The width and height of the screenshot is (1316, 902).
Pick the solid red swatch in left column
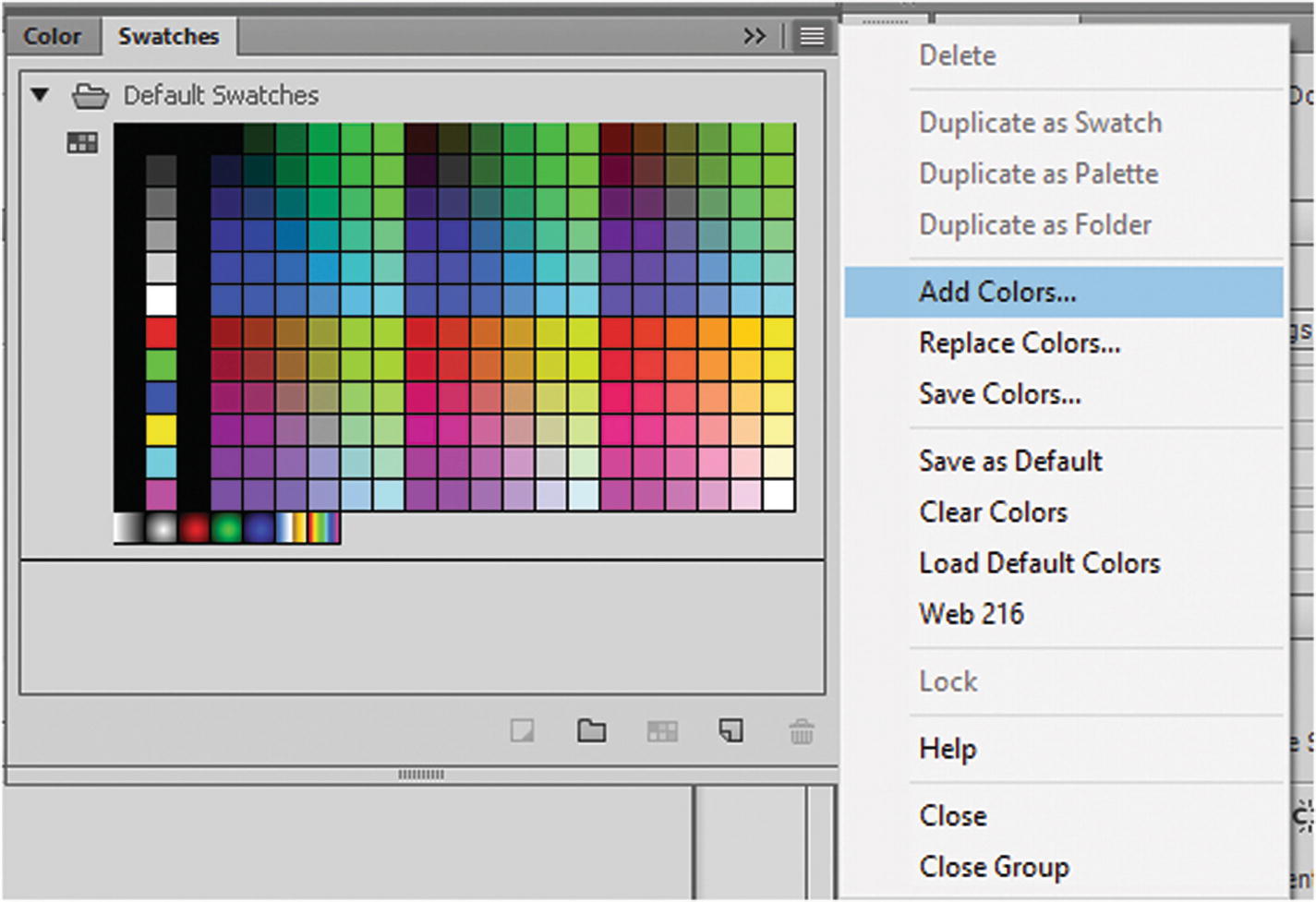pos(161,332)
